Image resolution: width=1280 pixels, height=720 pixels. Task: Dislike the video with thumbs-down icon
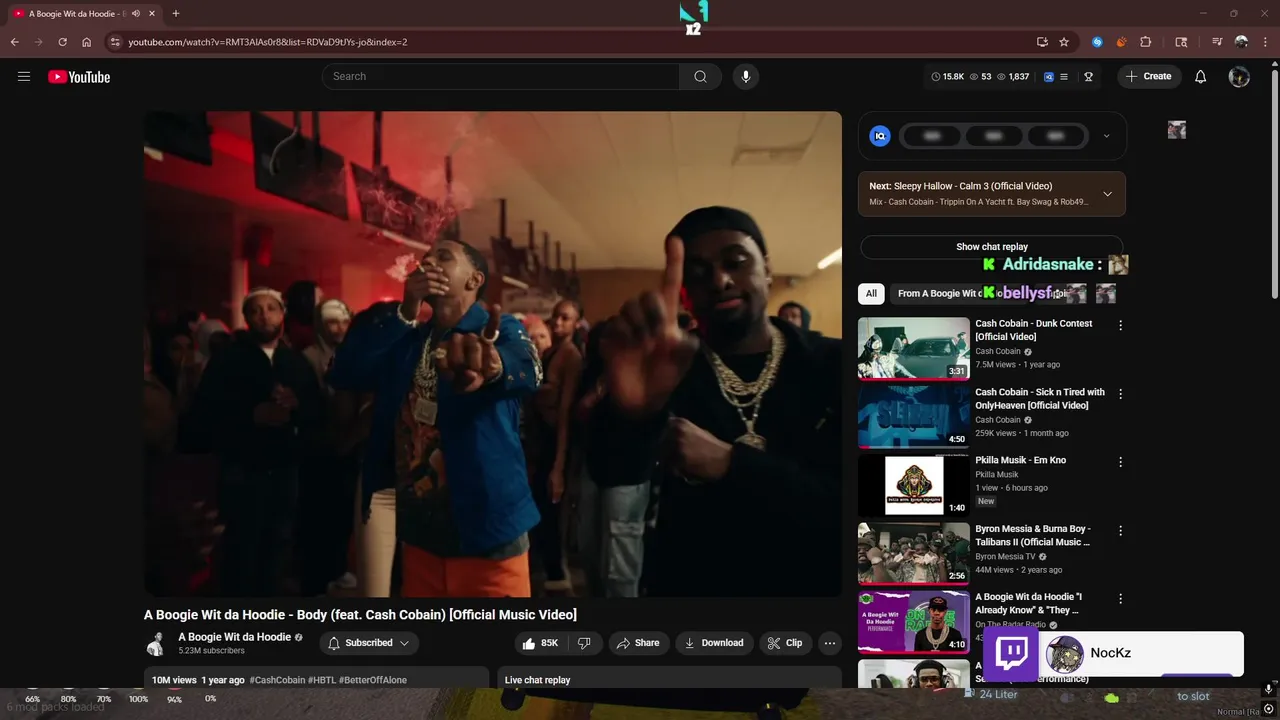tap(584, 643)
